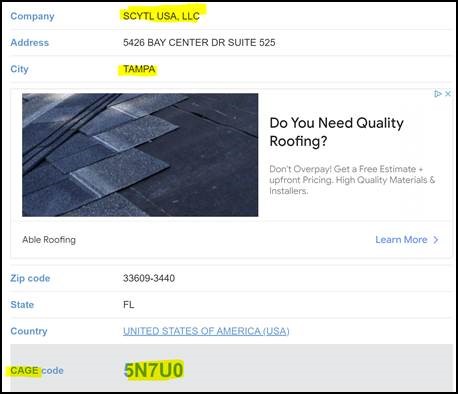Click the Learn More link
Screen dimensions: 458x394
click(x=401, y=240)
